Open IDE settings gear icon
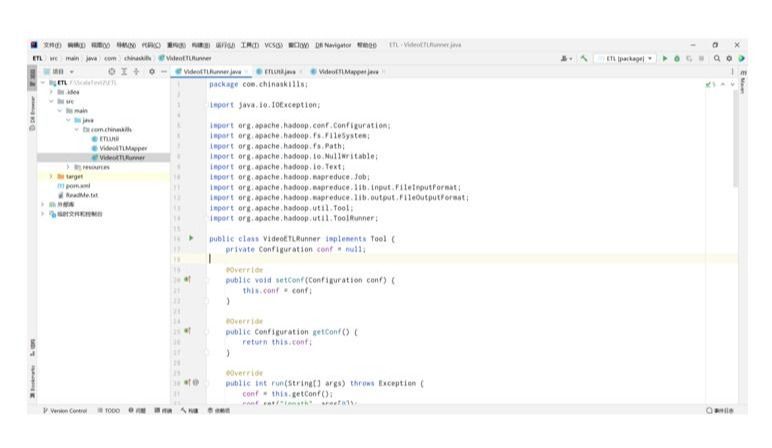 tap(729, 58)
